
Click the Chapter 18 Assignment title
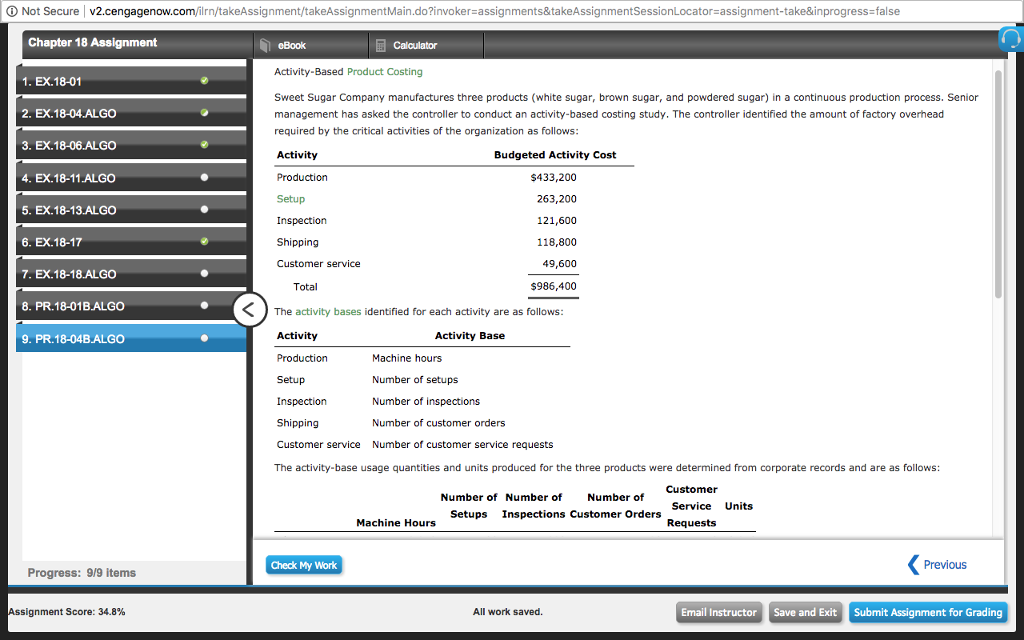(x=93, y=42)
